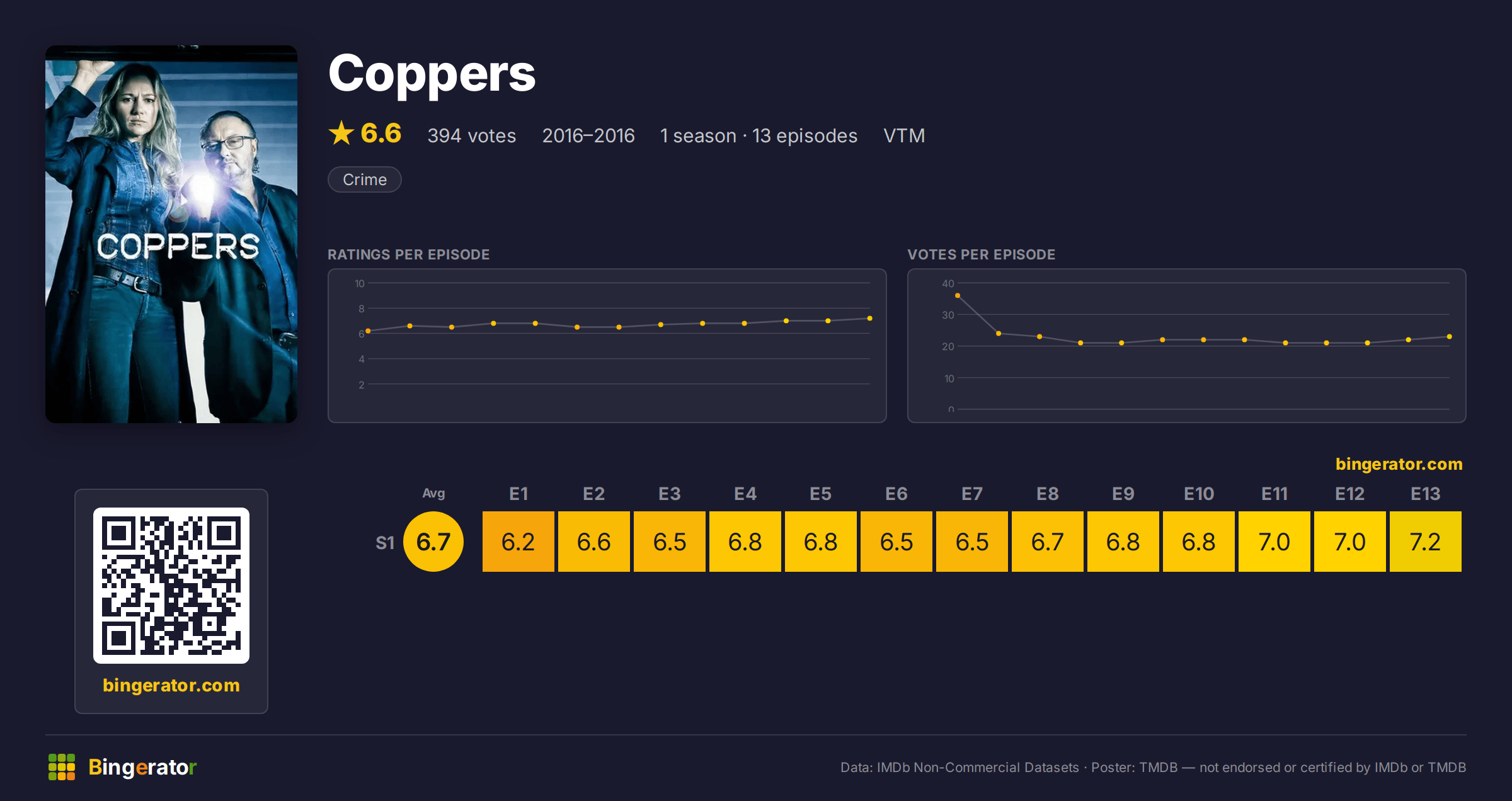The width and height of the screenshot is (1512, 801).
Task: Click the S1 season row label
Action: (x=385, y=543)
